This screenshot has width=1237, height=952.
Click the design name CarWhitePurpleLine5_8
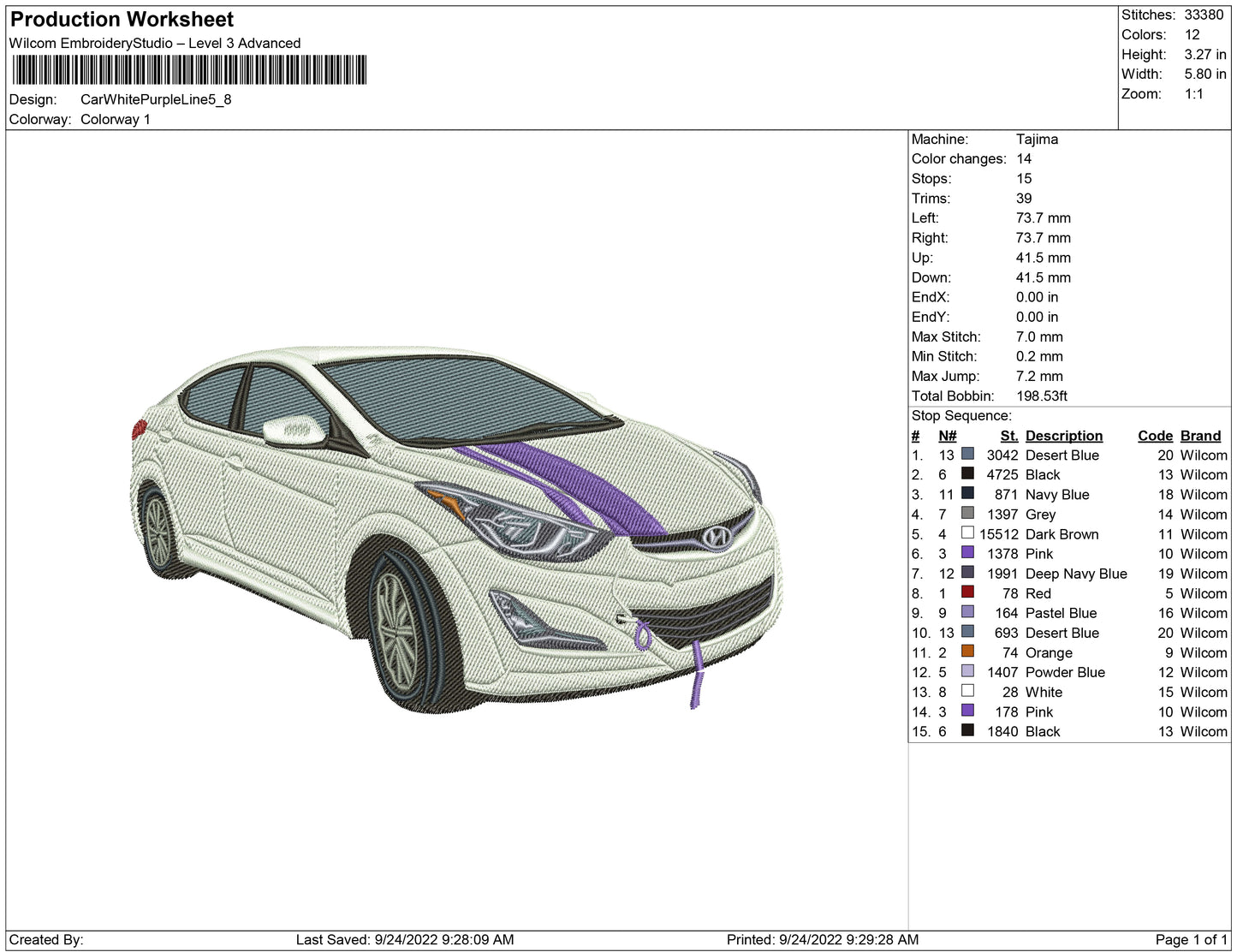[x=156, y=99]
